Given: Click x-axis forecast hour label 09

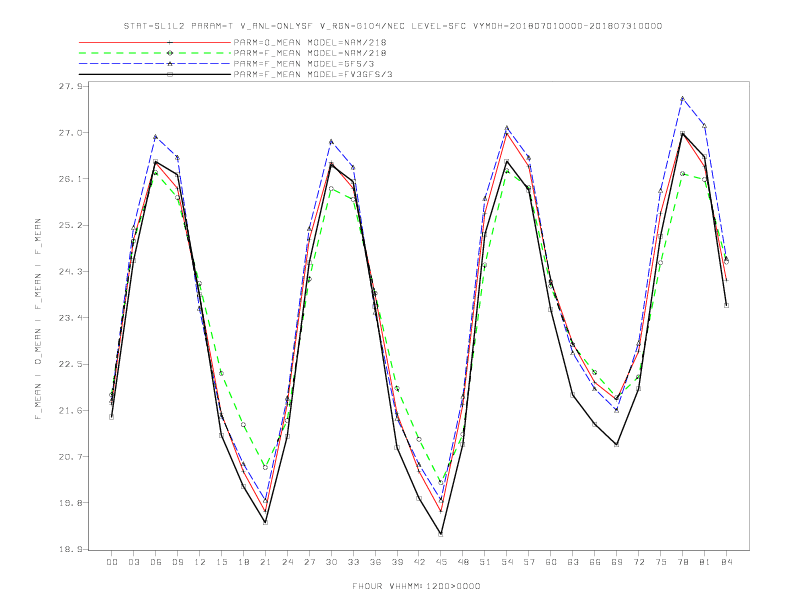Looking at the screenshot, I should (177, 562).
